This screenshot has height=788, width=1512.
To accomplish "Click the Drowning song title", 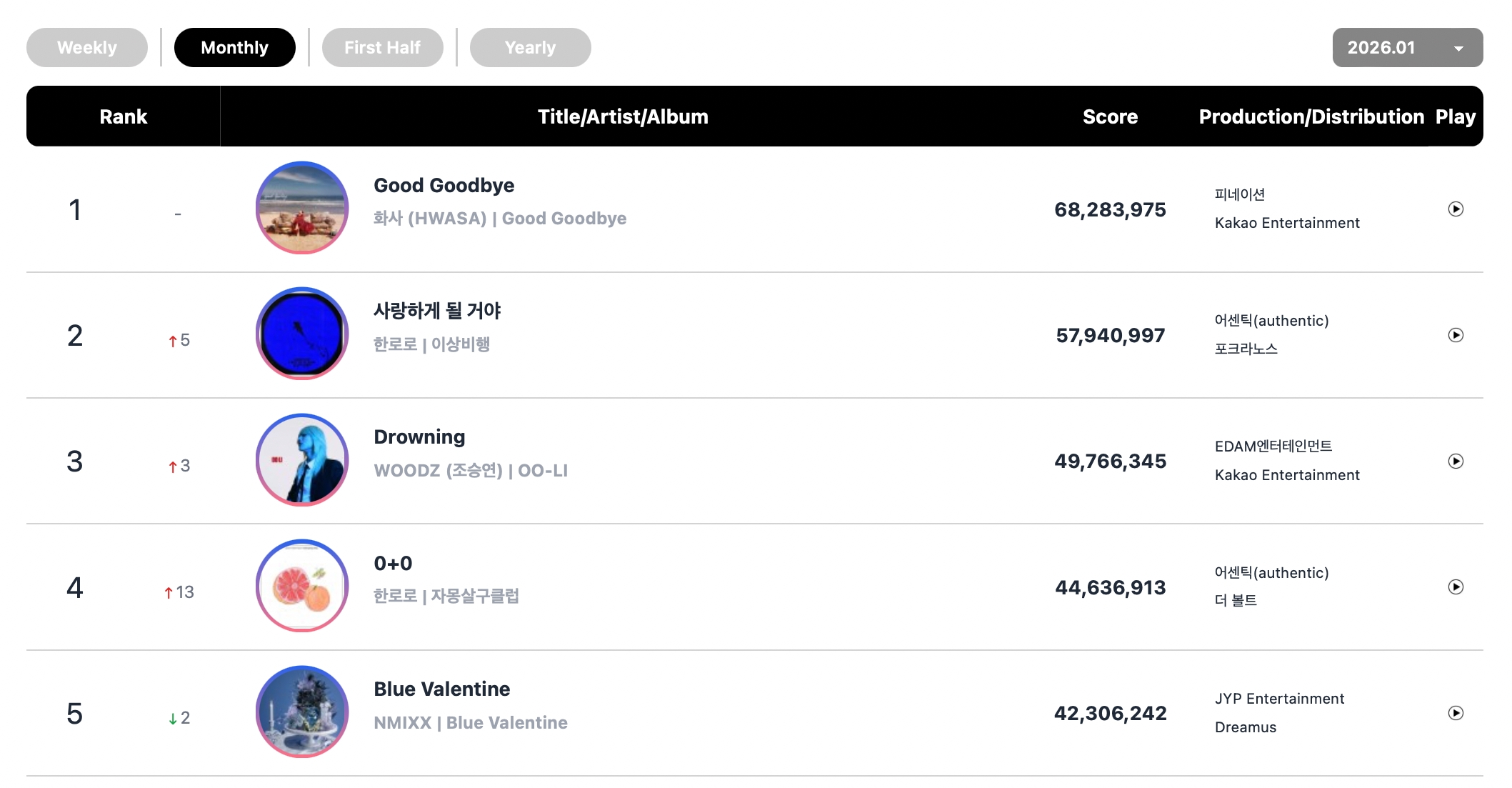I will click(419, 437).
